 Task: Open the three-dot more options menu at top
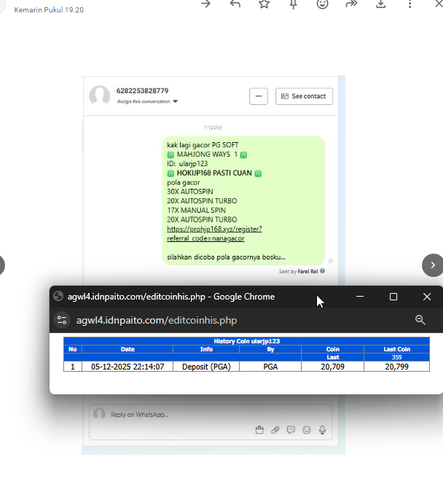tap(410, 4)
